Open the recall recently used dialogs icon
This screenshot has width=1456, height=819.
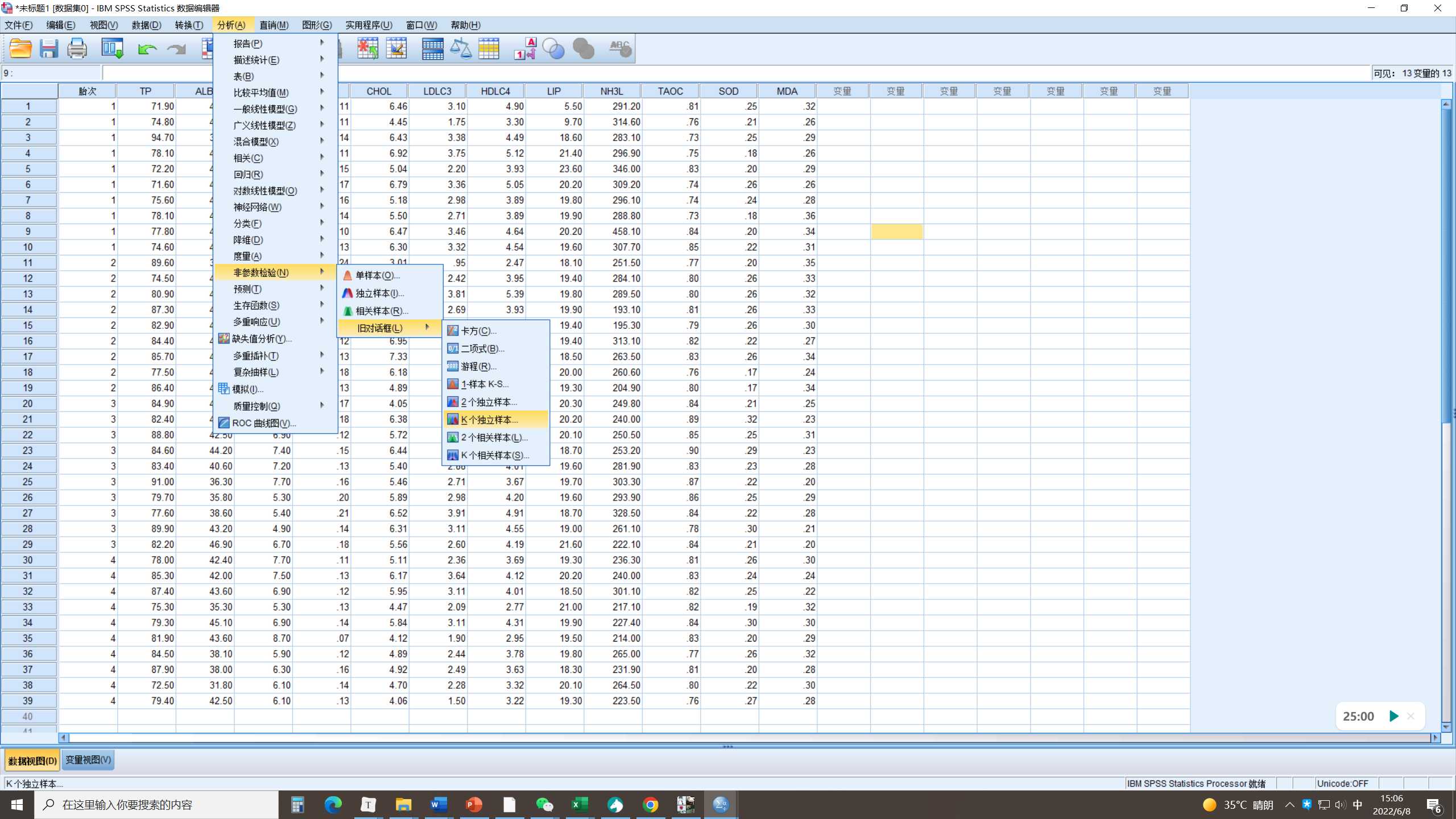[x=112, y=49]
